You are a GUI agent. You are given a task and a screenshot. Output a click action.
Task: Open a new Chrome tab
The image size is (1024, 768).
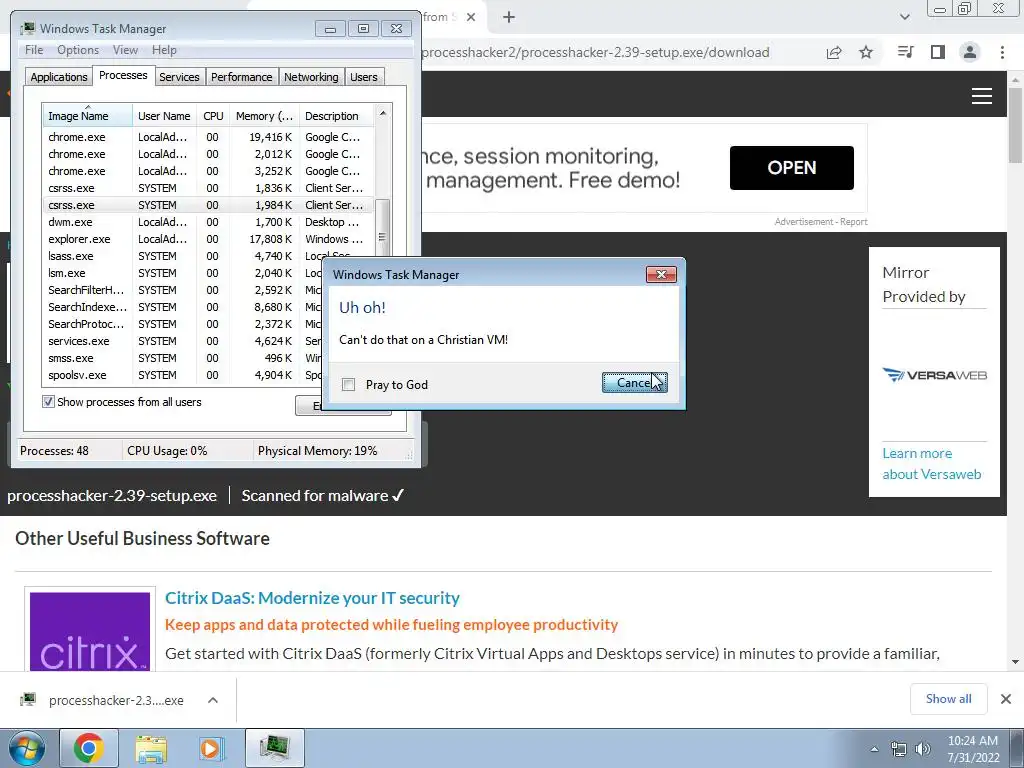(x=509, y=17)
